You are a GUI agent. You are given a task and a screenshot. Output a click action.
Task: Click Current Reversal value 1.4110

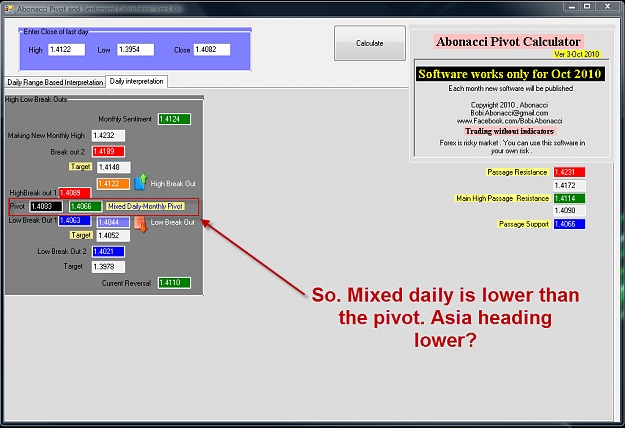pos(174,283)
